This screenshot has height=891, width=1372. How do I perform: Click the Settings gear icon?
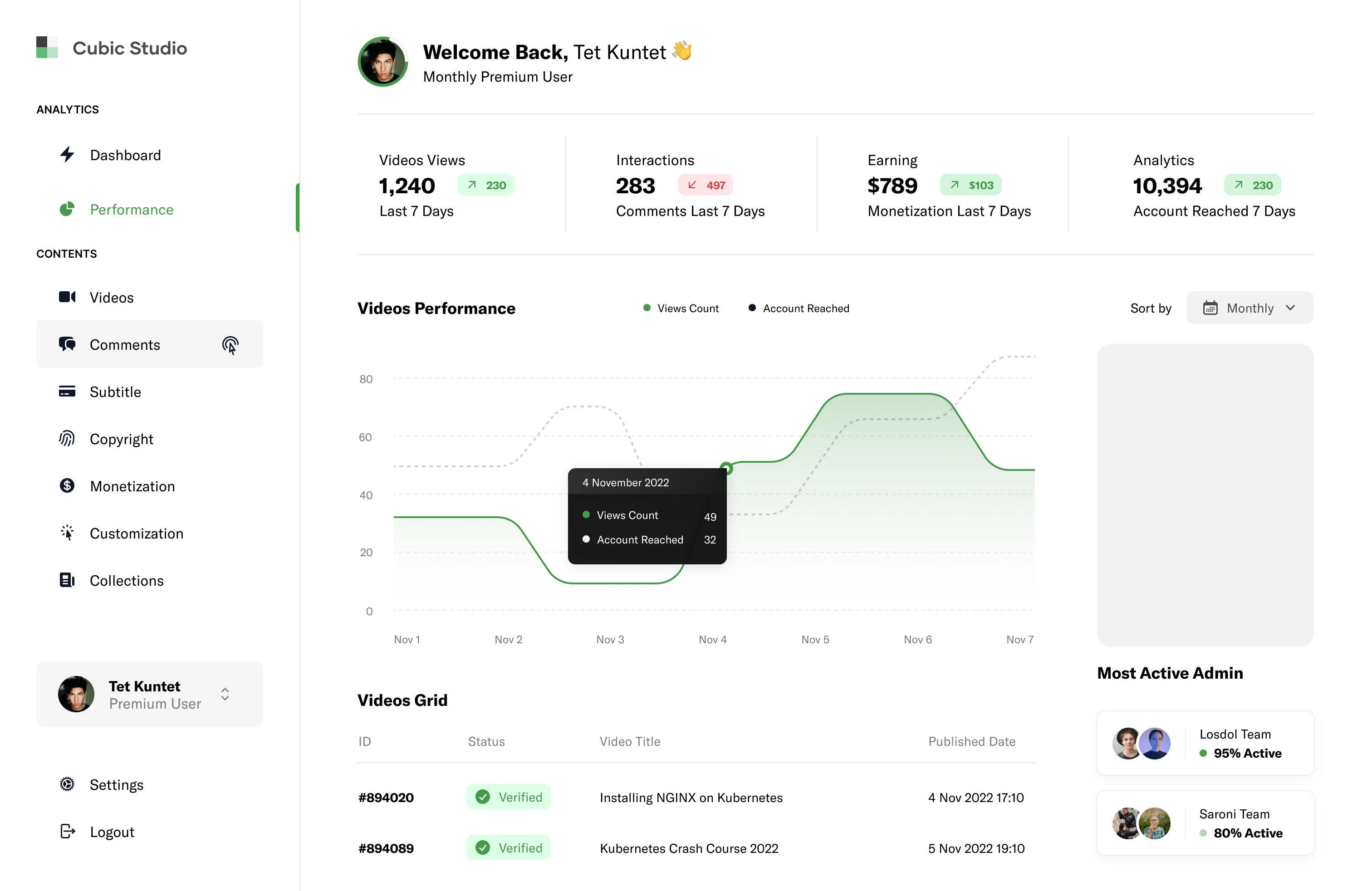(67, 784)
